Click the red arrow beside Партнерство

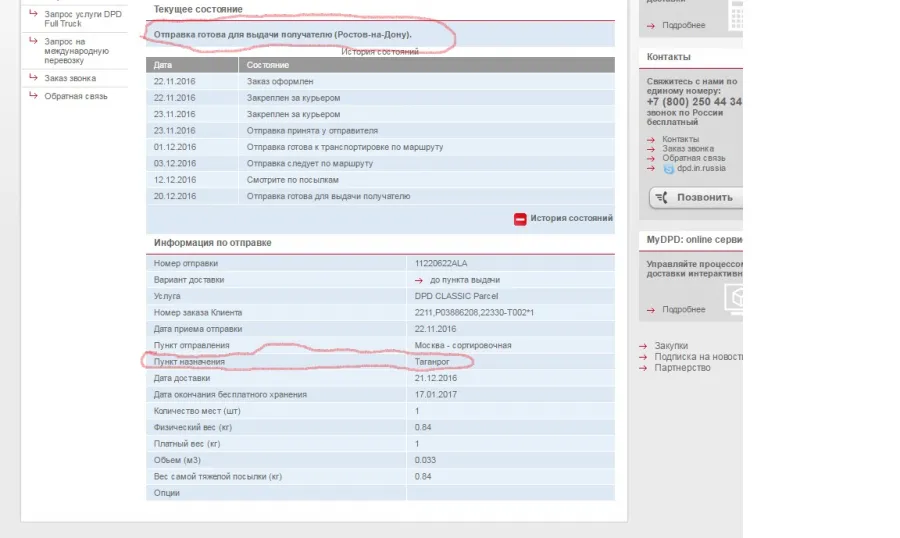coord(643,368)
